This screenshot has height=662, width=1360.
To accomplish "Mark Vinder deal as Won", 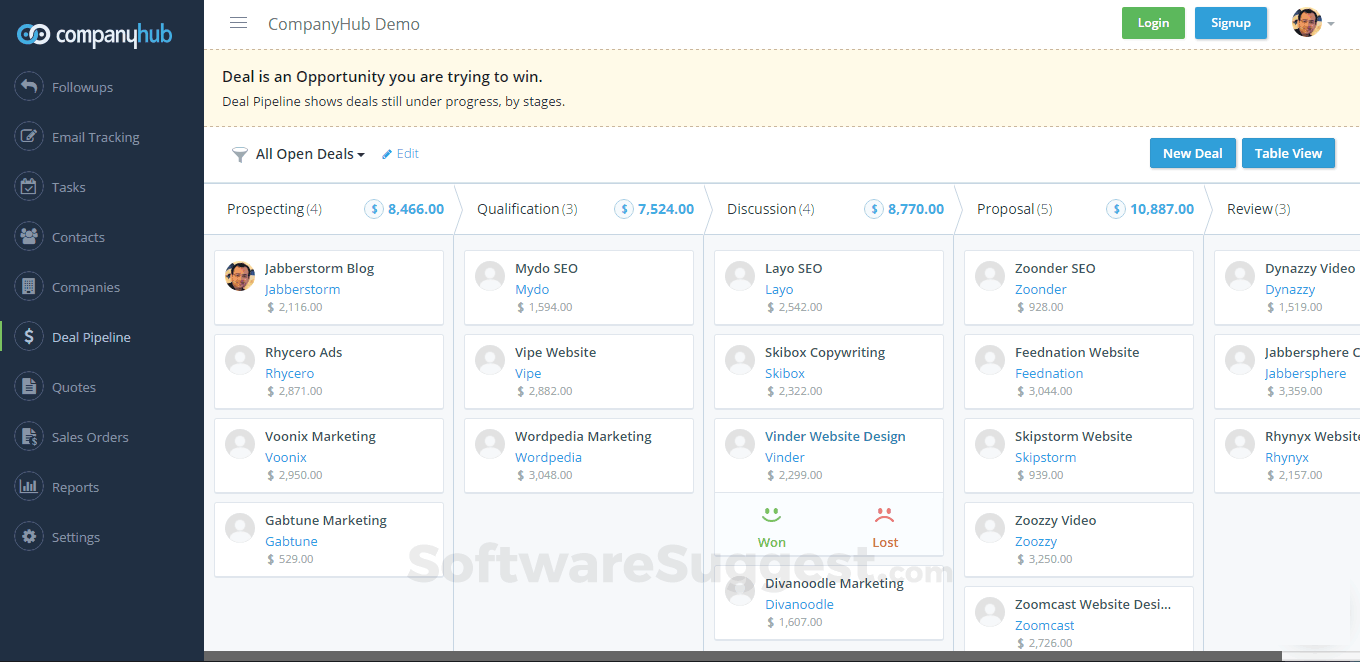I will click(x=771, y=527).
